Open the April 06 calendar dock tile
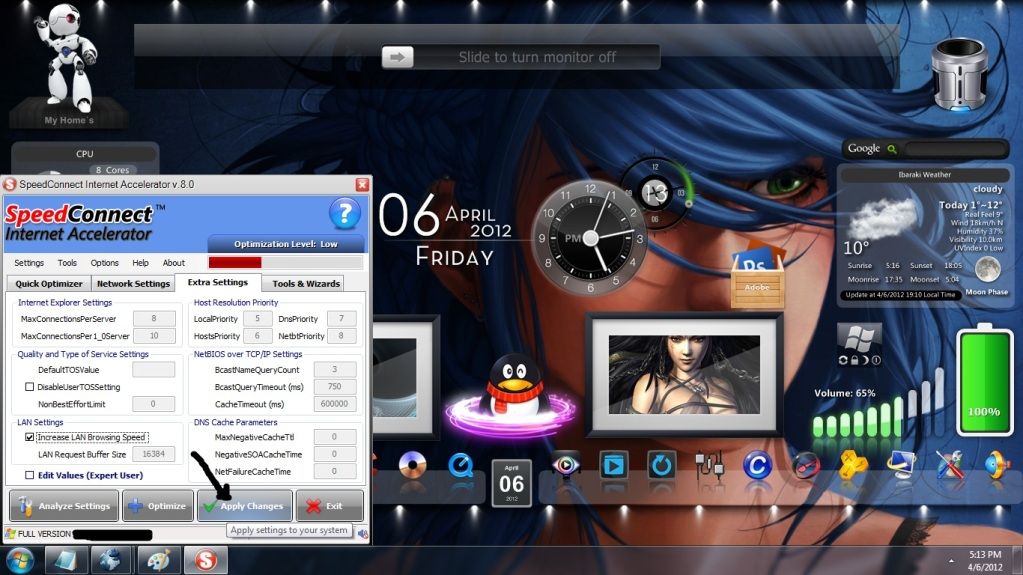This screenshot has width=1023, height=575. coord(512,483)
